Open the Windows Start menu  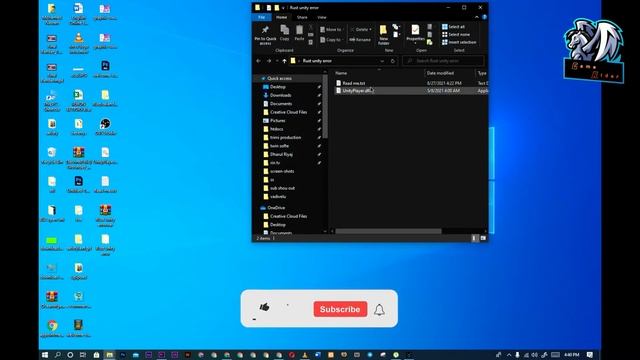[x=45, y=355]
